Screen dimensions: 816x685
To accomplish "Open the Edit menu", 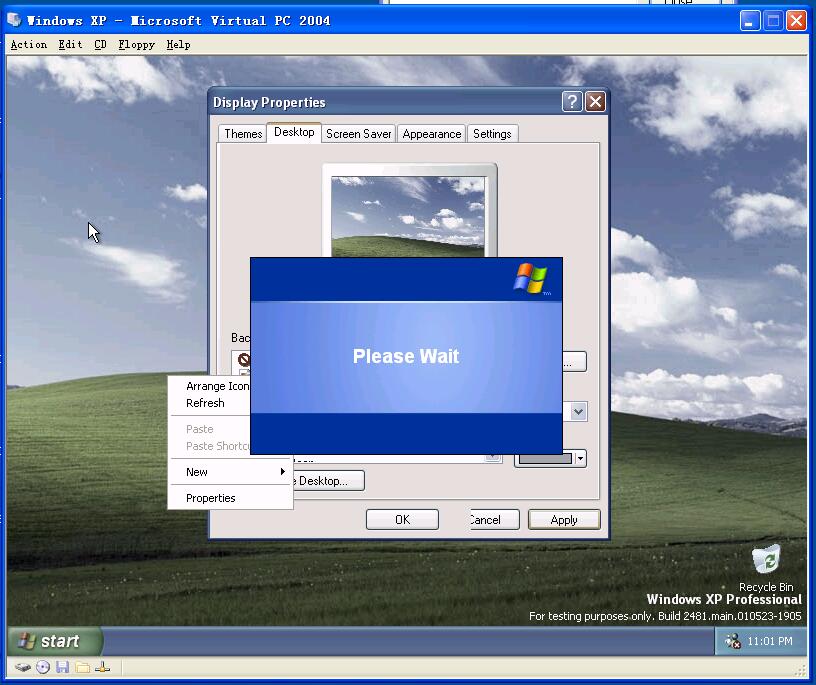I will click(70, 45).
